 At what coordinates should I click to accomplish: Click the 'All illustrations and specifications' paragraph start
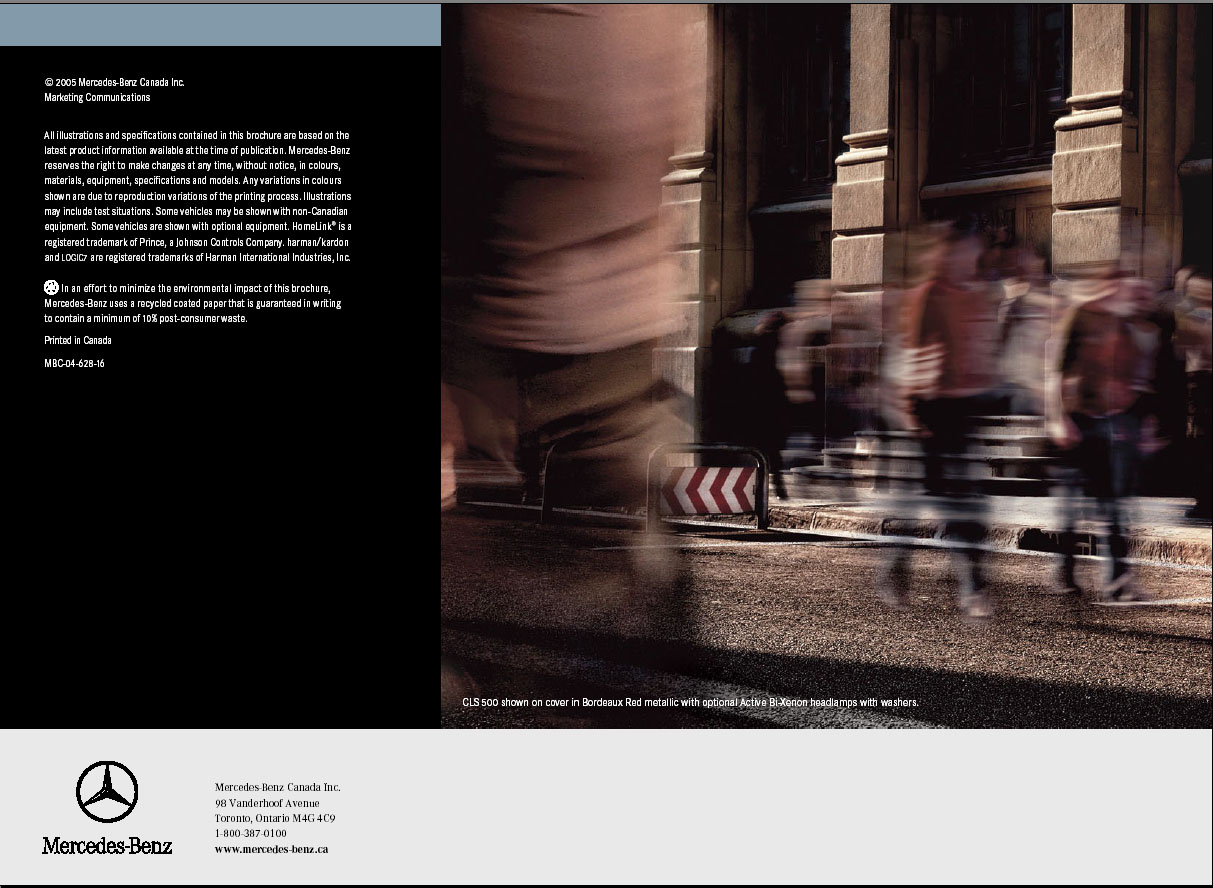click(x=197, y=135)
